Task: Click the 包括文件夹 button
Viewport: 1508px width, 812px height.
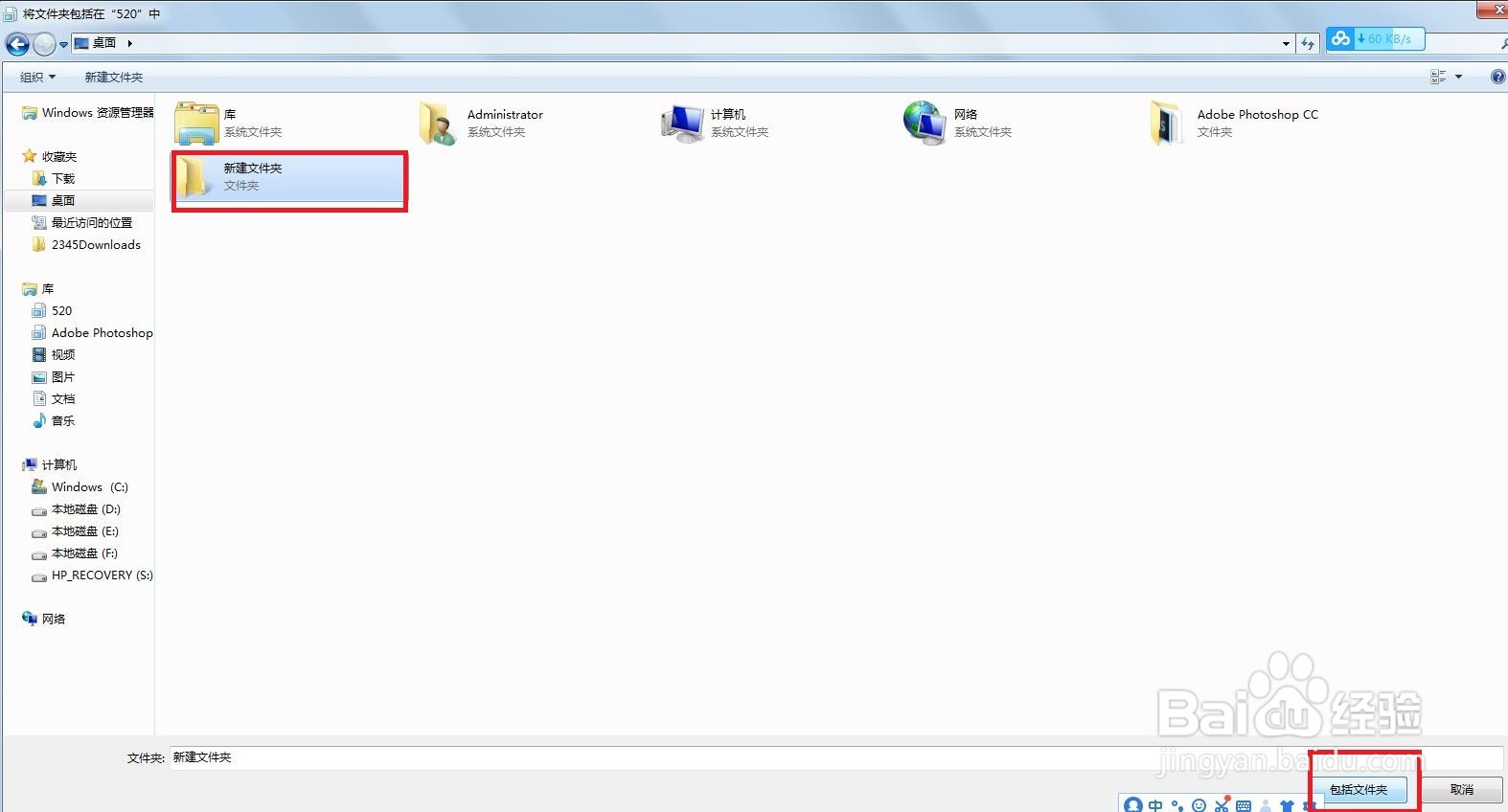Action: [1359, 790]
